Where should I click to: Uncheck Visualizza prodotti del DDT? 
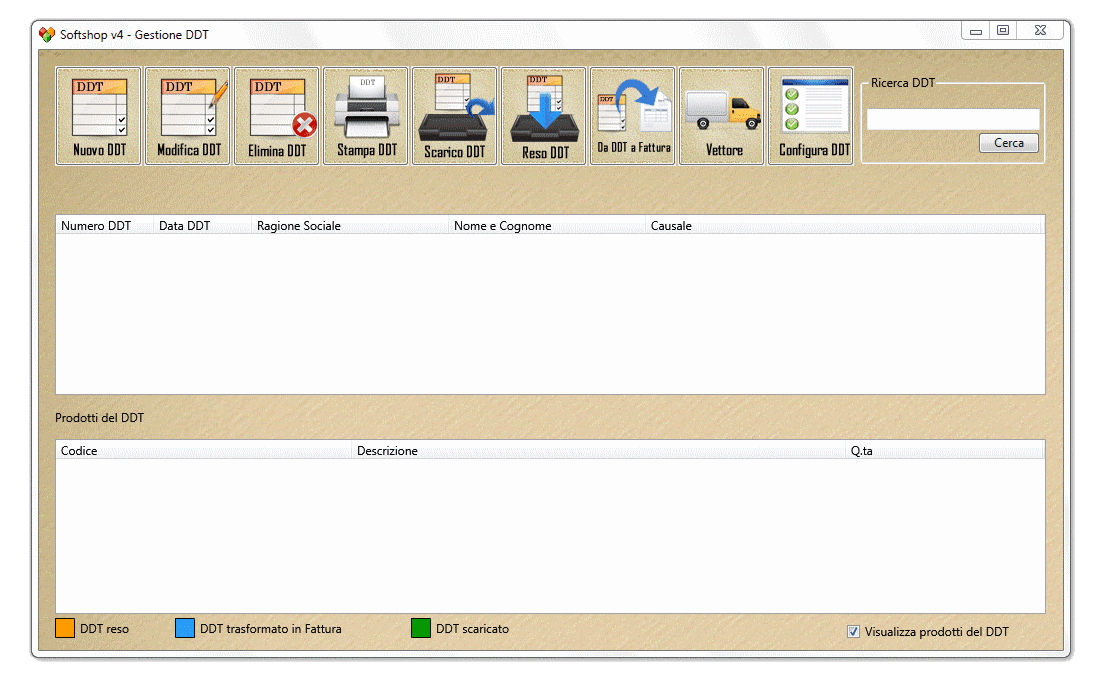pyautogui.click(x=854, y=631)
